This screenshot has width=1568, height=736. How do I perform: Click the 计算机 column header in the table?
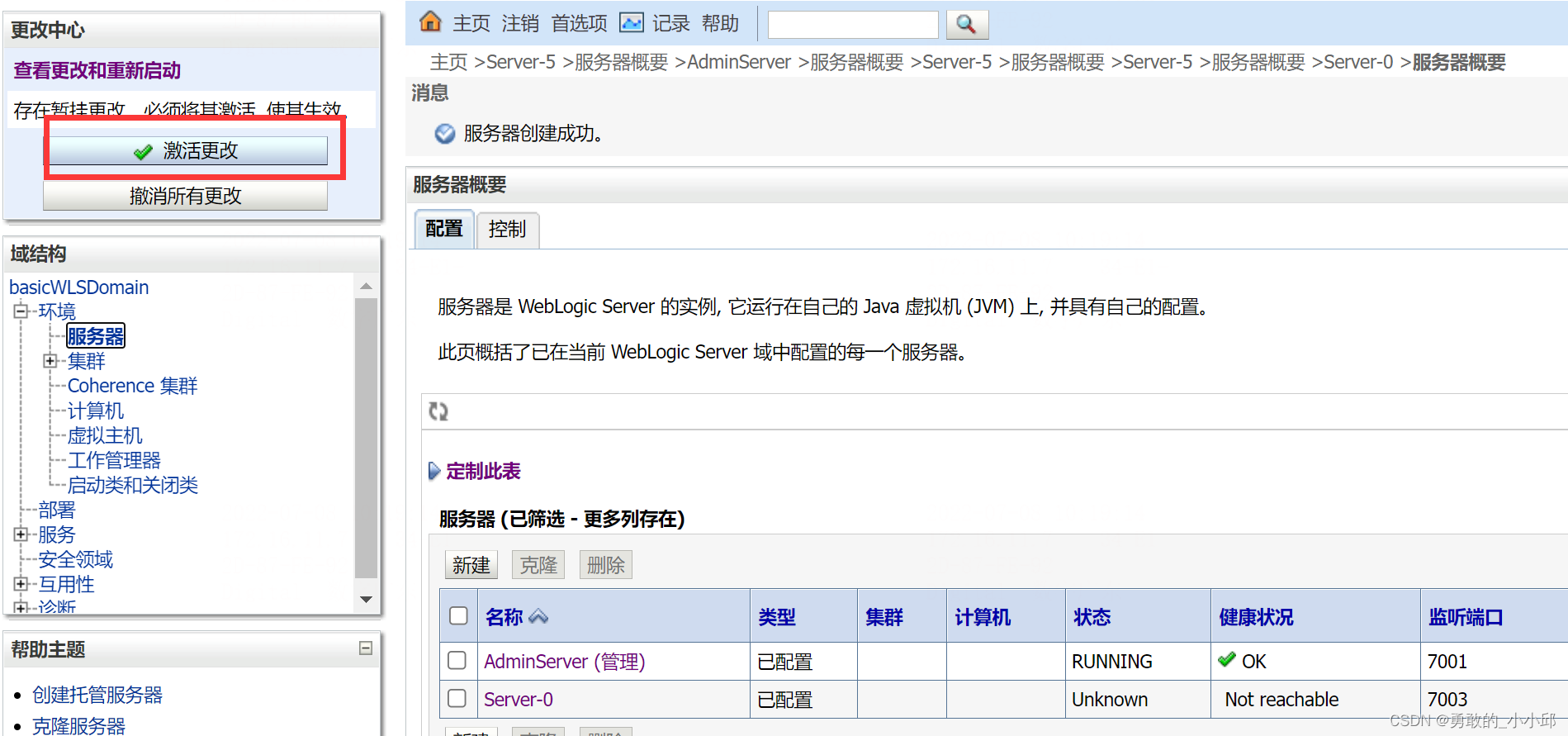pyautogui.click(x=983, y=617)
